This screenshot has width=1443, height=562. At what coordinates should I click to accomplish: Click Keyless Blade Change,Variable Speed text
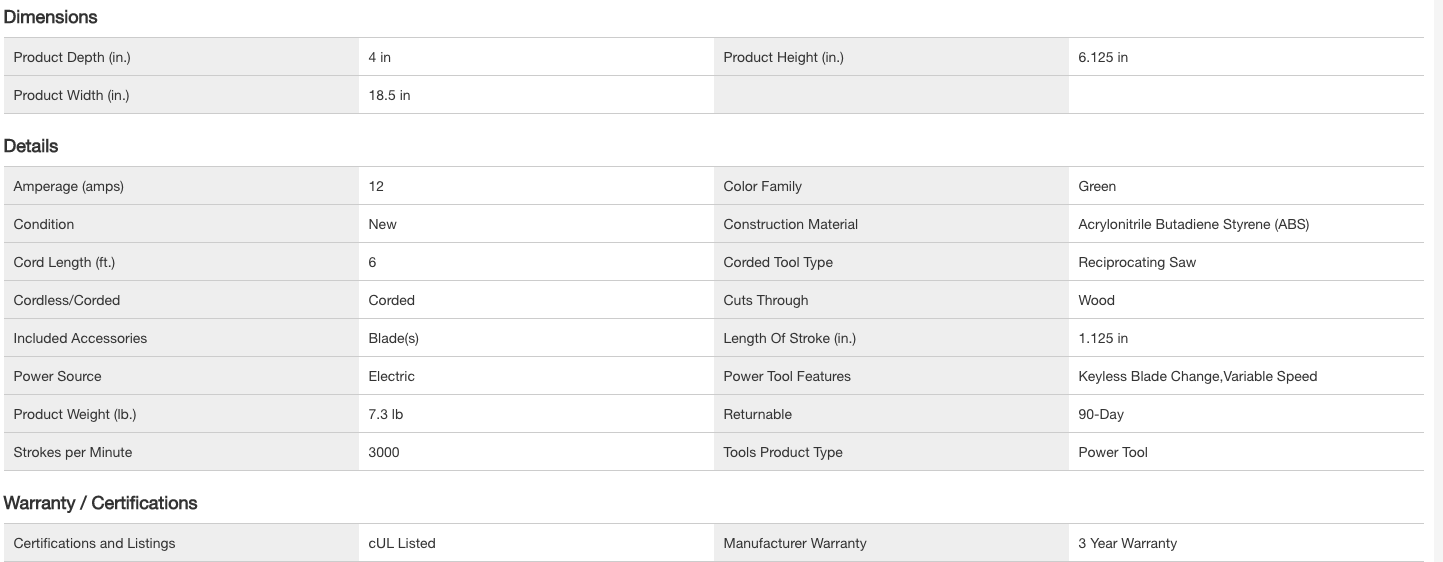[x=1197, y=377]
